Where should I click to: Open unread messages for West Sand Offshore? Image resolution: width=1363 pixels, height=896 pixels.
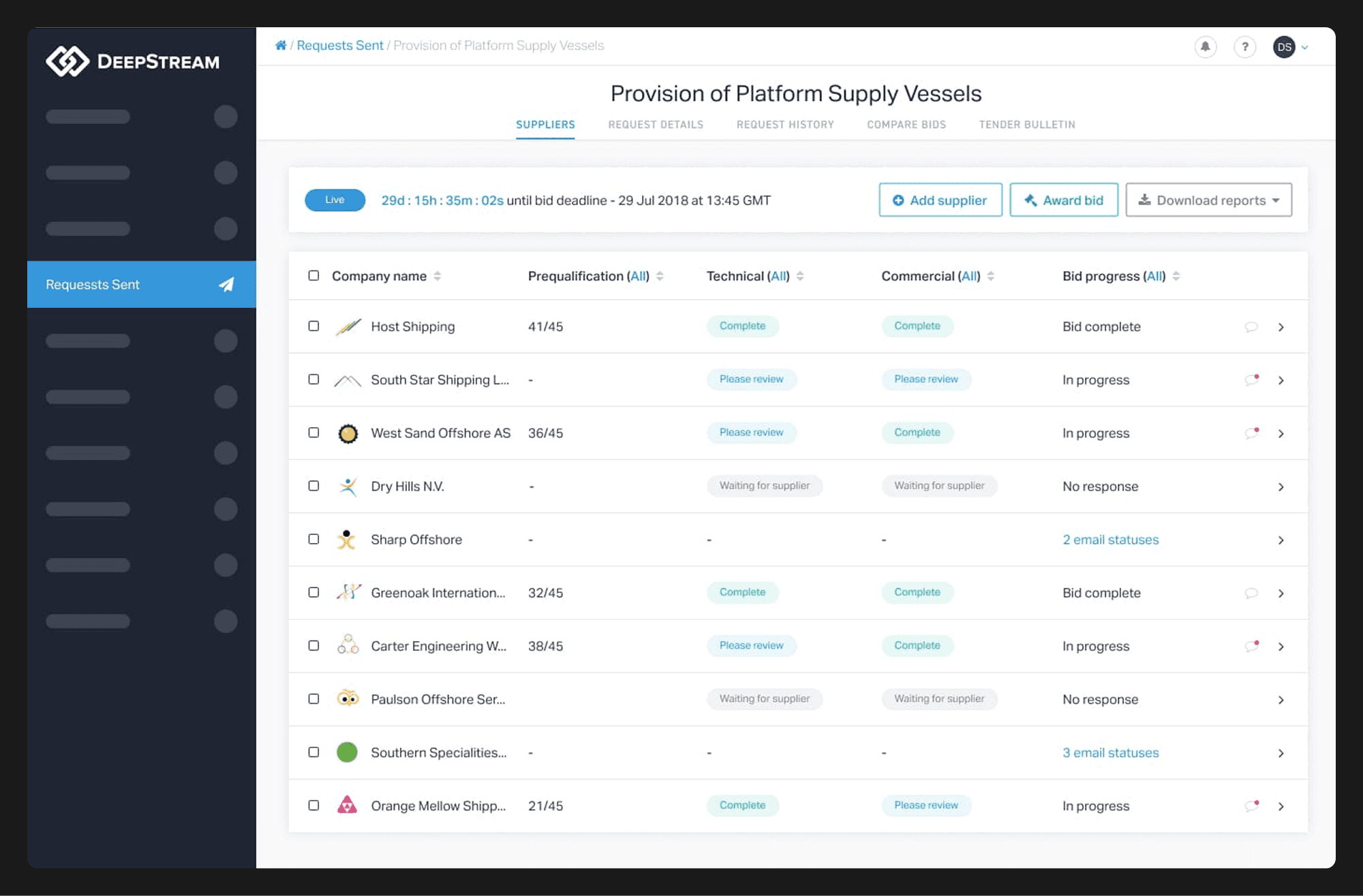(x=1252, y=433)
